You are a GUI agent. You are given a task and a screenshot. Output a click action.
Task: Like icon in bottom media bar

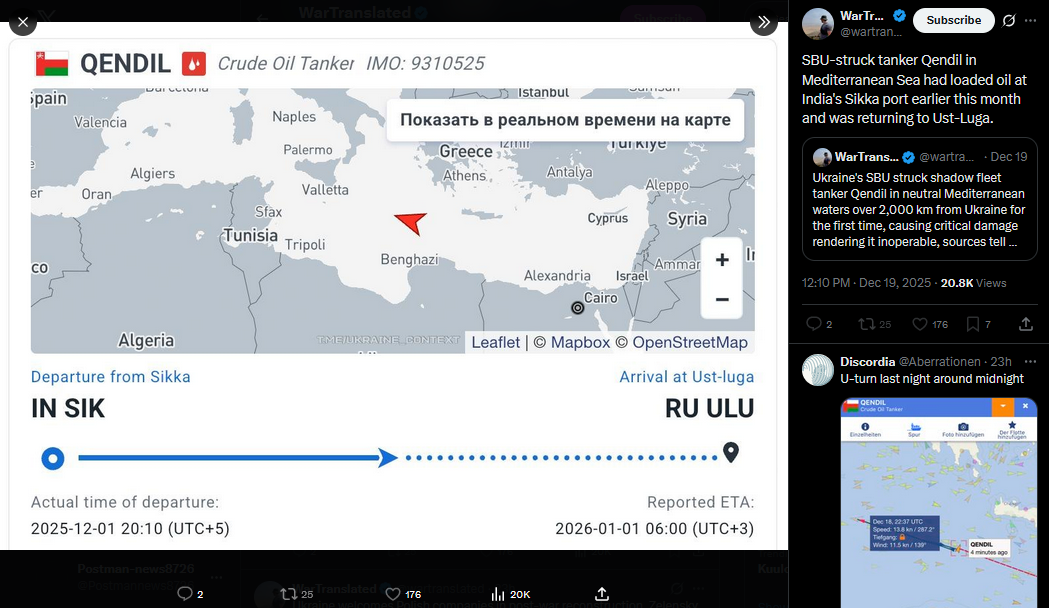tap(393, 593)
